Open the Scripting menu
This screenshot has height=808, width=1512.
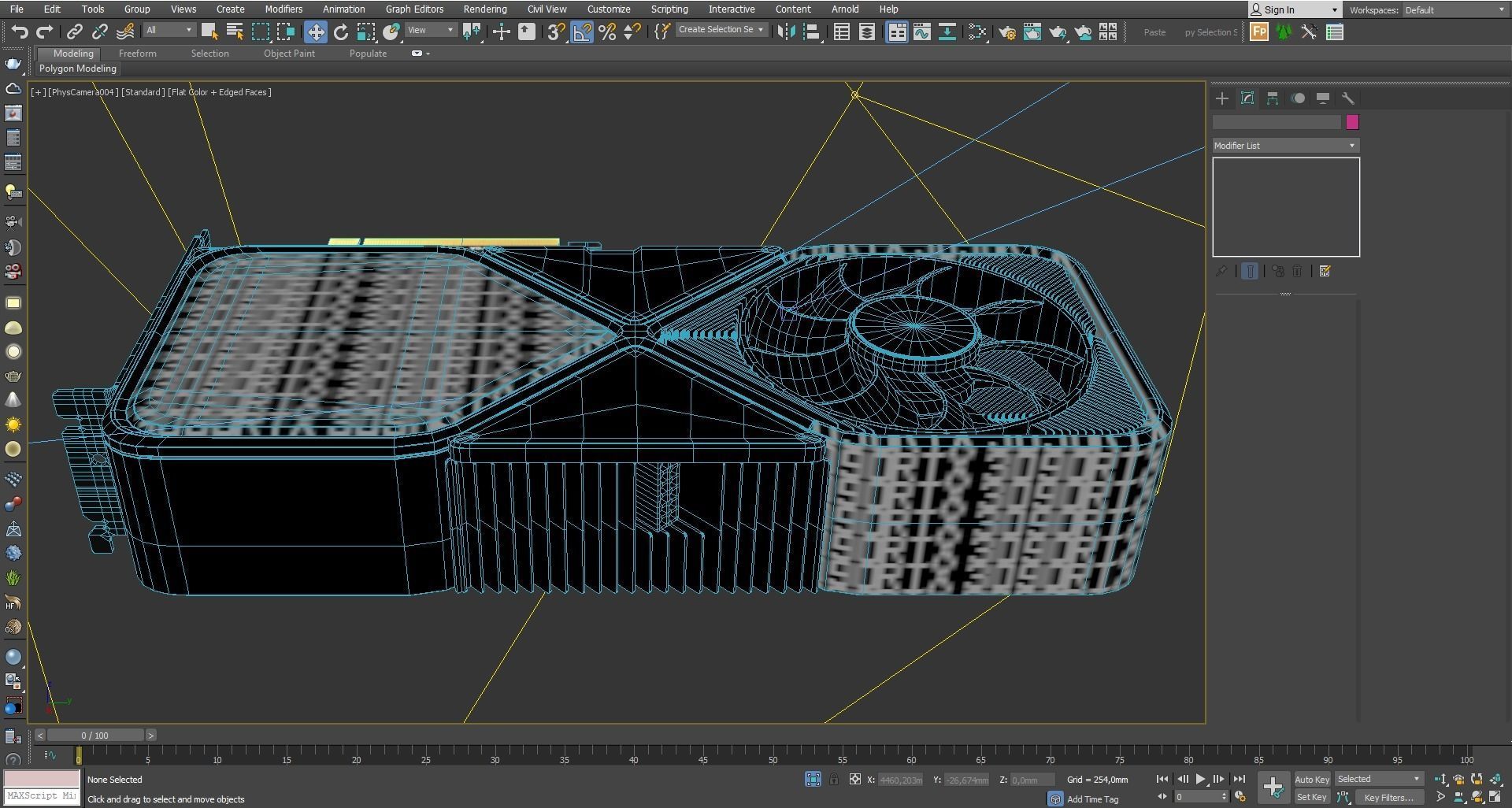point(669,9)
